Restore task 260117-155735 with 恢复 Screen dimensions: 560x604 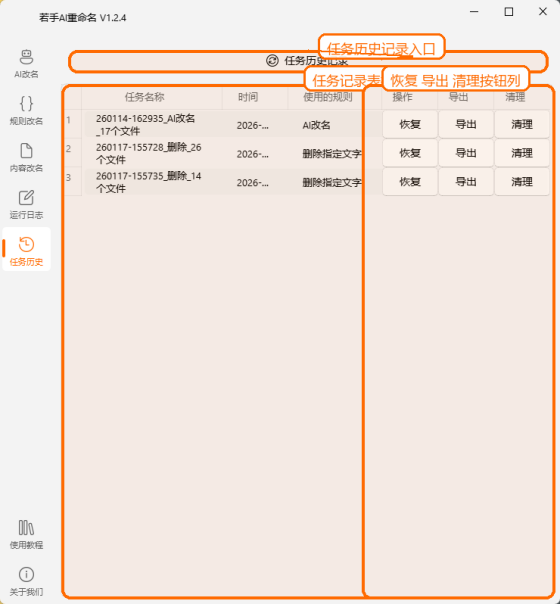(410, 182)
